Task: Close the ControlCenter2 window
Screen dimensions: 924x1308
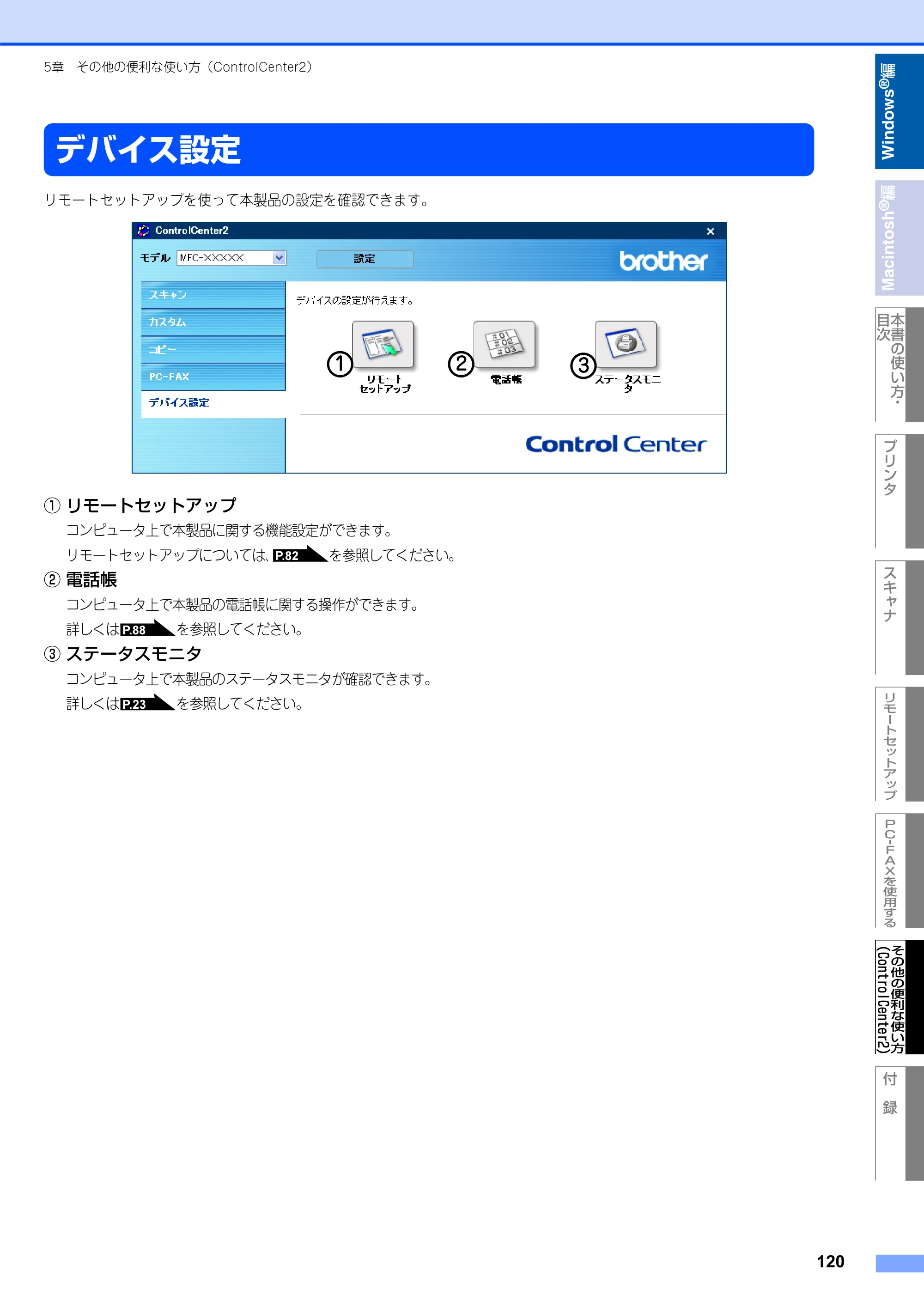Action: (711, 231)
